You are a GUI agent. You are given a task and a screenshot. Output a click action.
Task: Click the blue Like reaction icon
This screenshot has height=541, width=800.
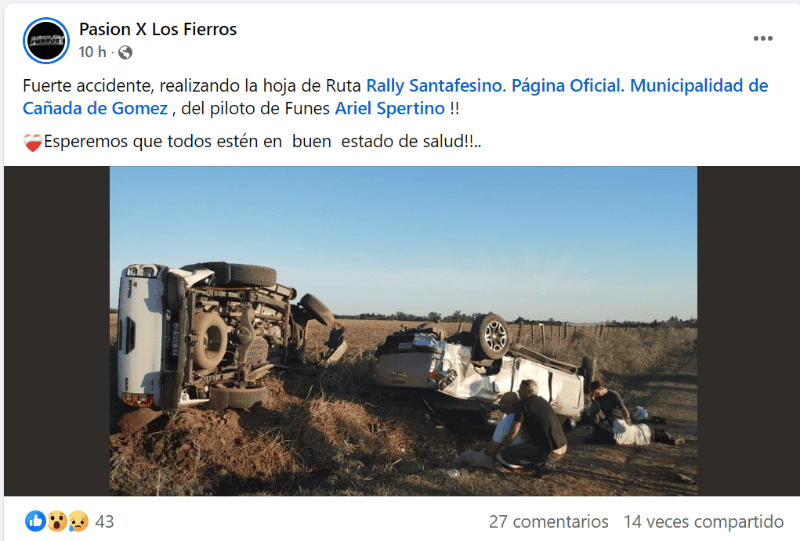point(35,521)
